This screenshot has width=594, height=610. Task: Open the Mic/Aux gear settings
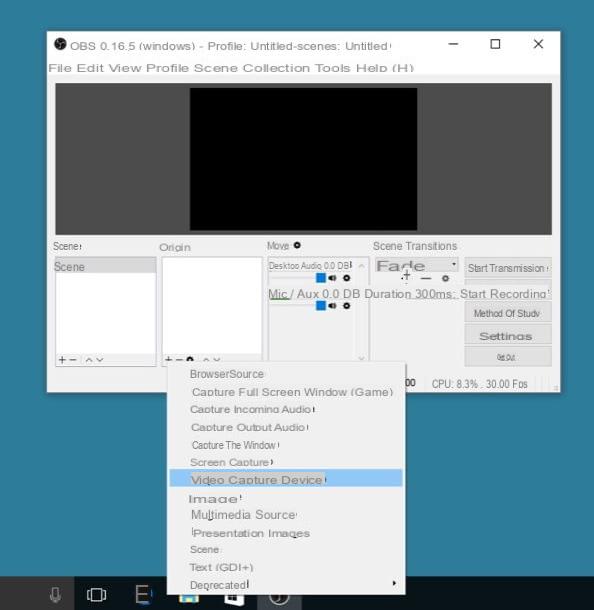[x=347, y=306]
